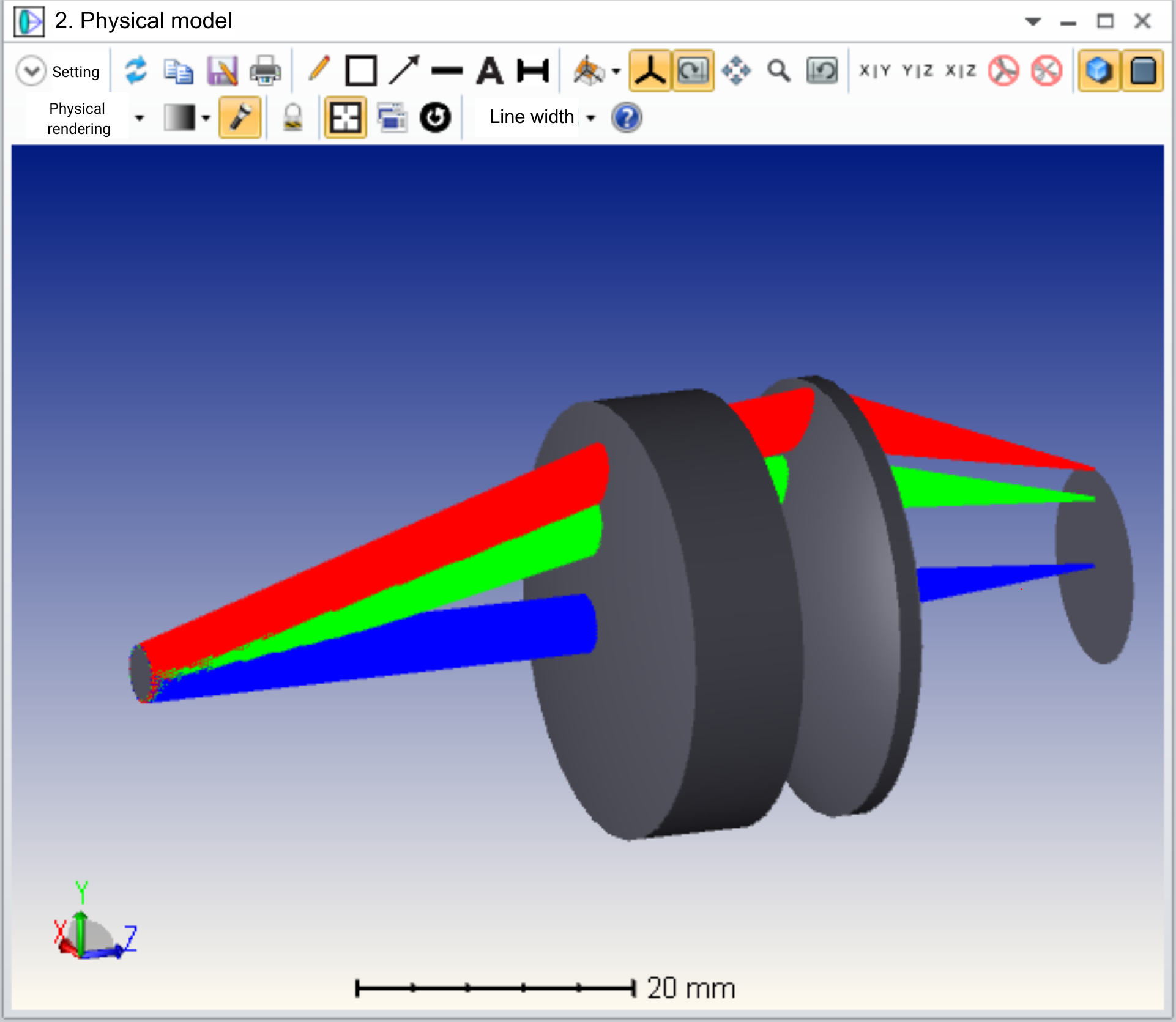
Task: Switch view to the Y|Z plane
Action: click(917, 70)
